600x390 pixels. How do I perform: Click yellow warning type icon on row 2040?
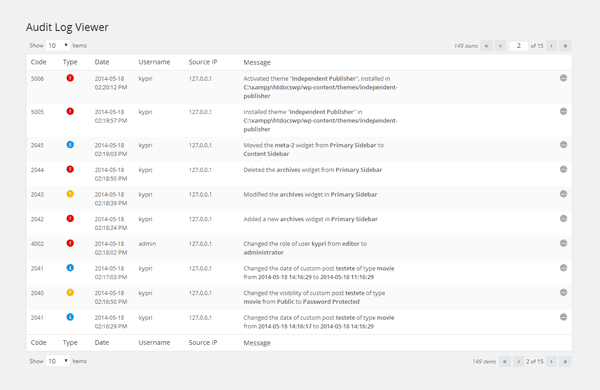pyautogui.click(x=70, y=292)
